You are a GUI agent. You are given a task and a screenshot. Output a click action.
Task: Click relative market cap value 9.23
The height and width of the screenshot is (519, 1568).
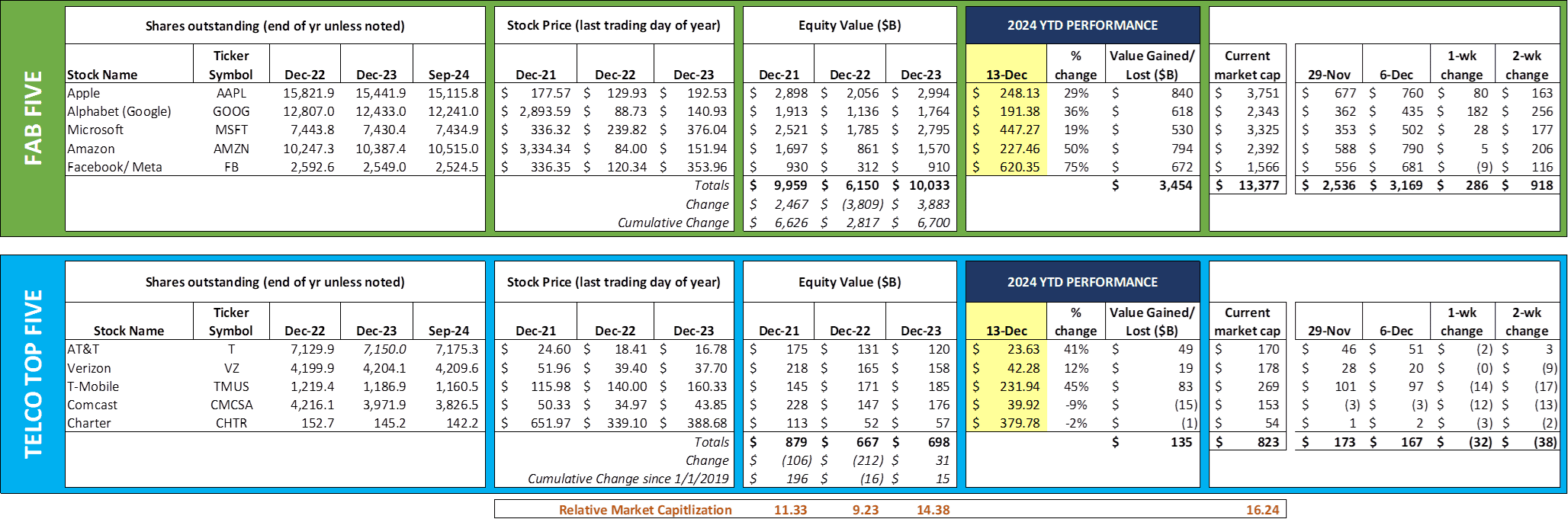[x=865, y=510]
